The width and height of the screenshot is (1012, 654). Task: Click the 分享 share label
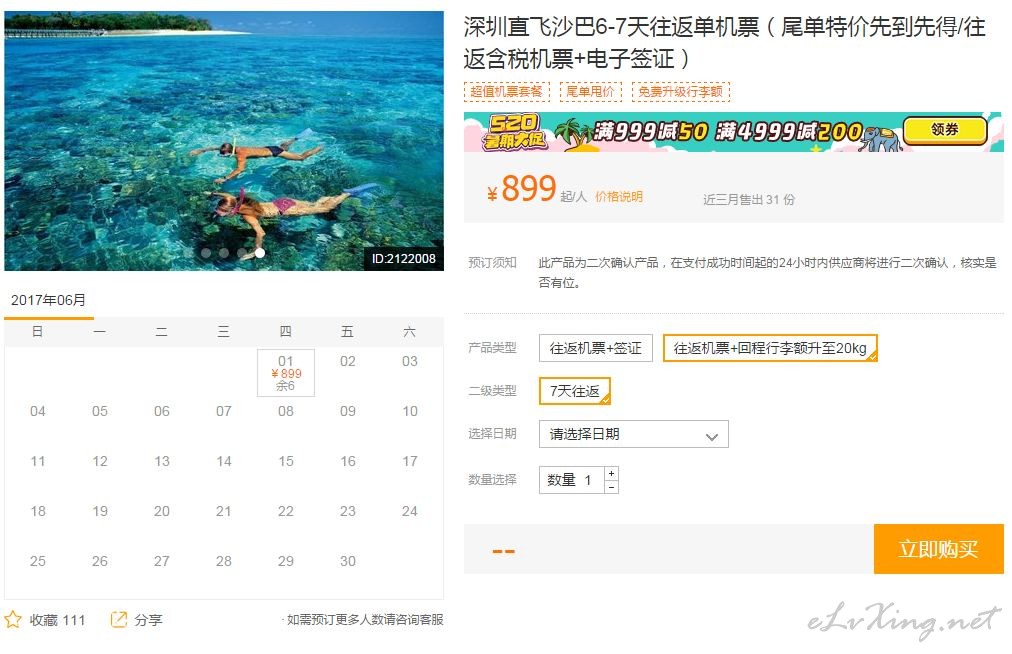[148, 620]
